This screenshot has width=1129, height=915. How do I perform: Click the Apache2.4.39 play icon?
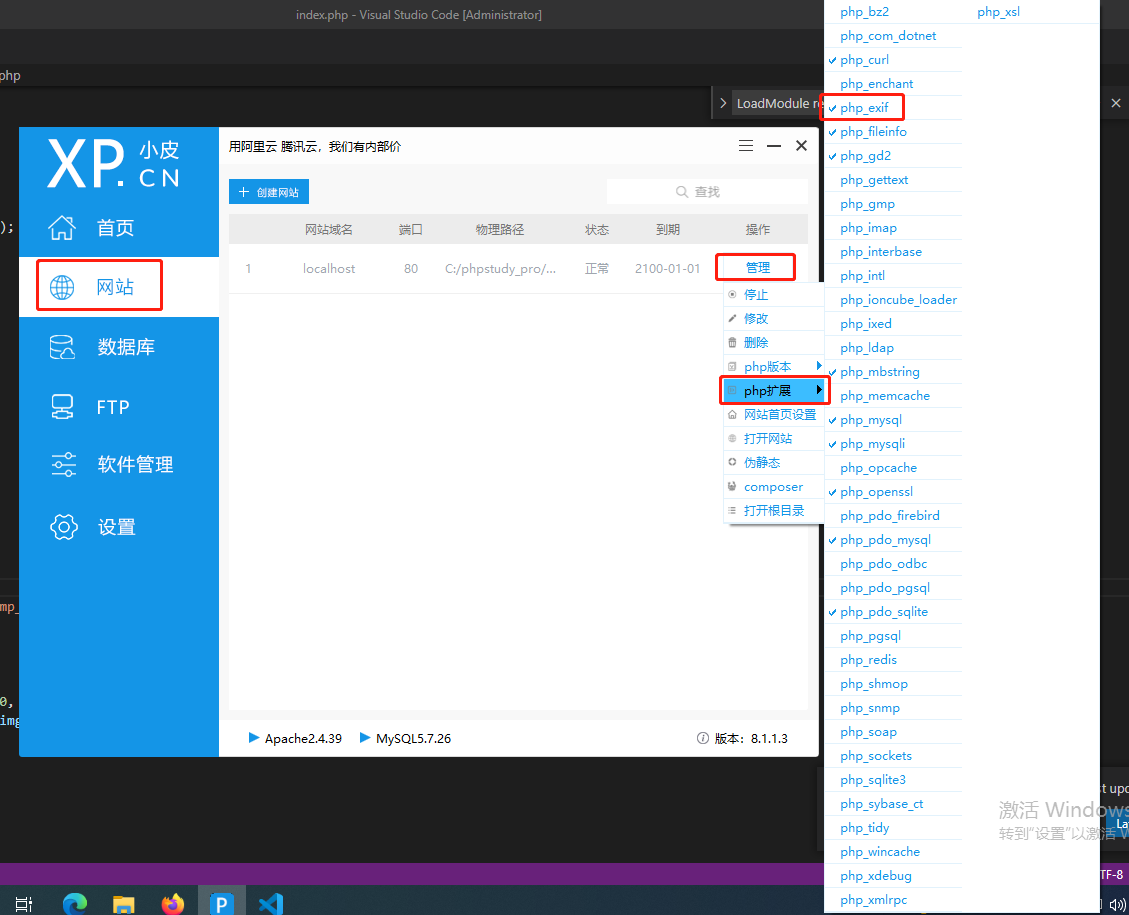(253, 737)
